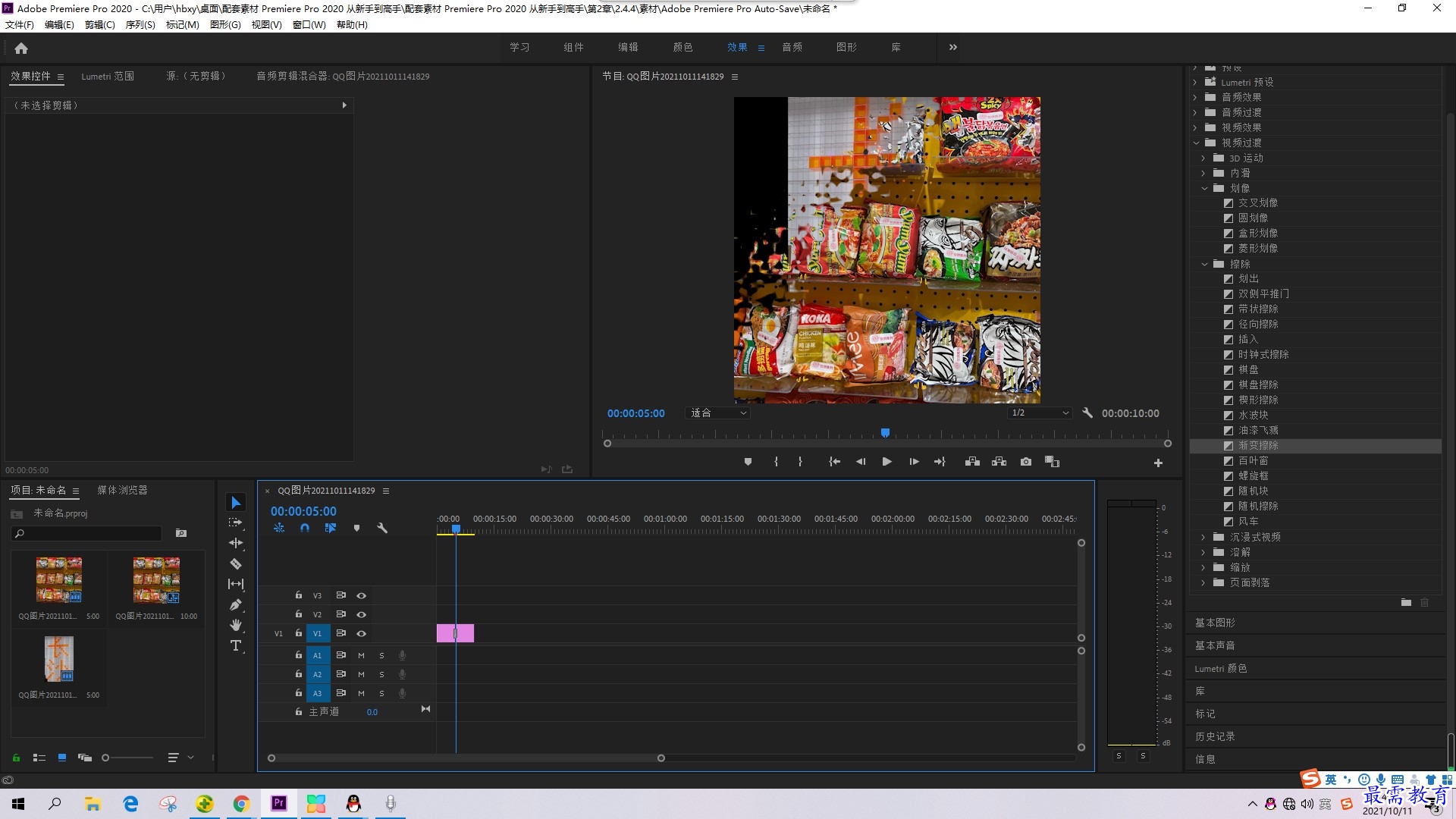Viewport: 1456px width, 819px height.
Task: Step forward one frame
Action: (914, 462)
